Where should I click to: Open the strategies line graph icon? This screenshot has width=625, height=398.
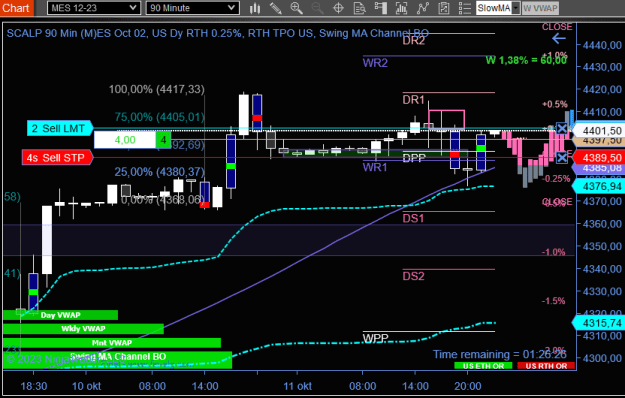(x=423, y=8)
